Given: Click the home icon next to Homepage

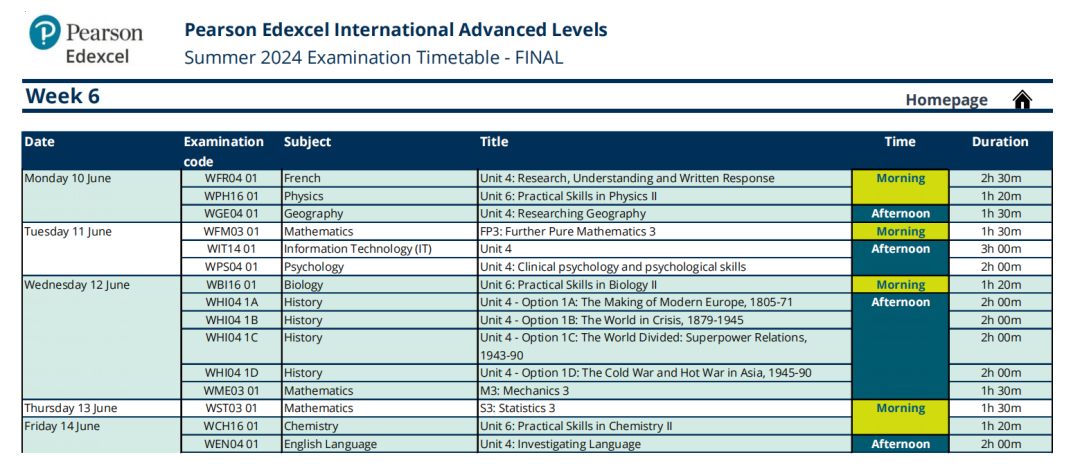Looking at the screenshot, I should coord(1022,101).
